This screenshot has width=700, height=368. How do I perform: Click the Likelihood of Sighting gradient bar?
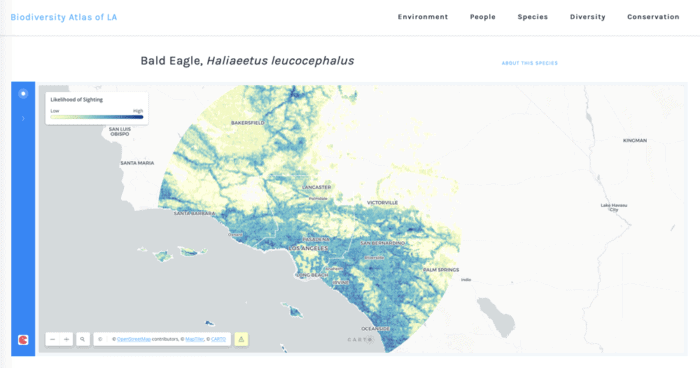pyautogui.click(x=97, y=117)
